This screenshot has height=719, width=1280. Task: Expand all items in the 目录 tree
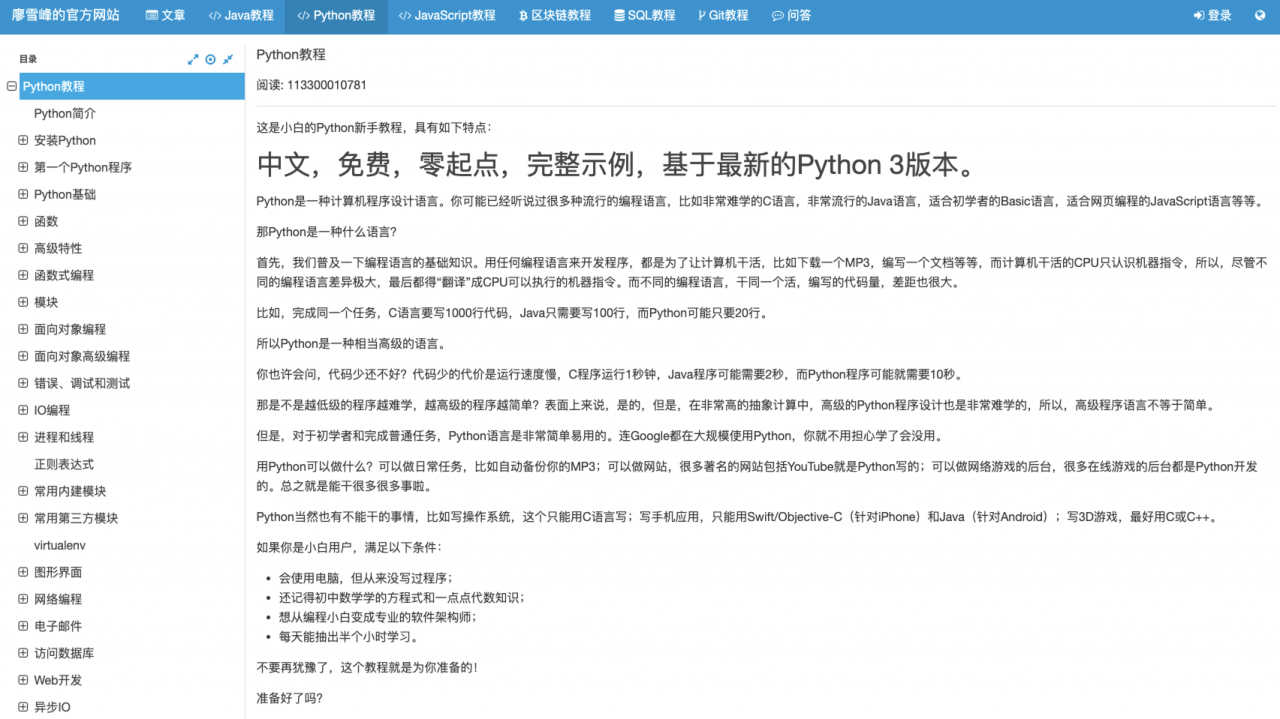coord(193,60)
